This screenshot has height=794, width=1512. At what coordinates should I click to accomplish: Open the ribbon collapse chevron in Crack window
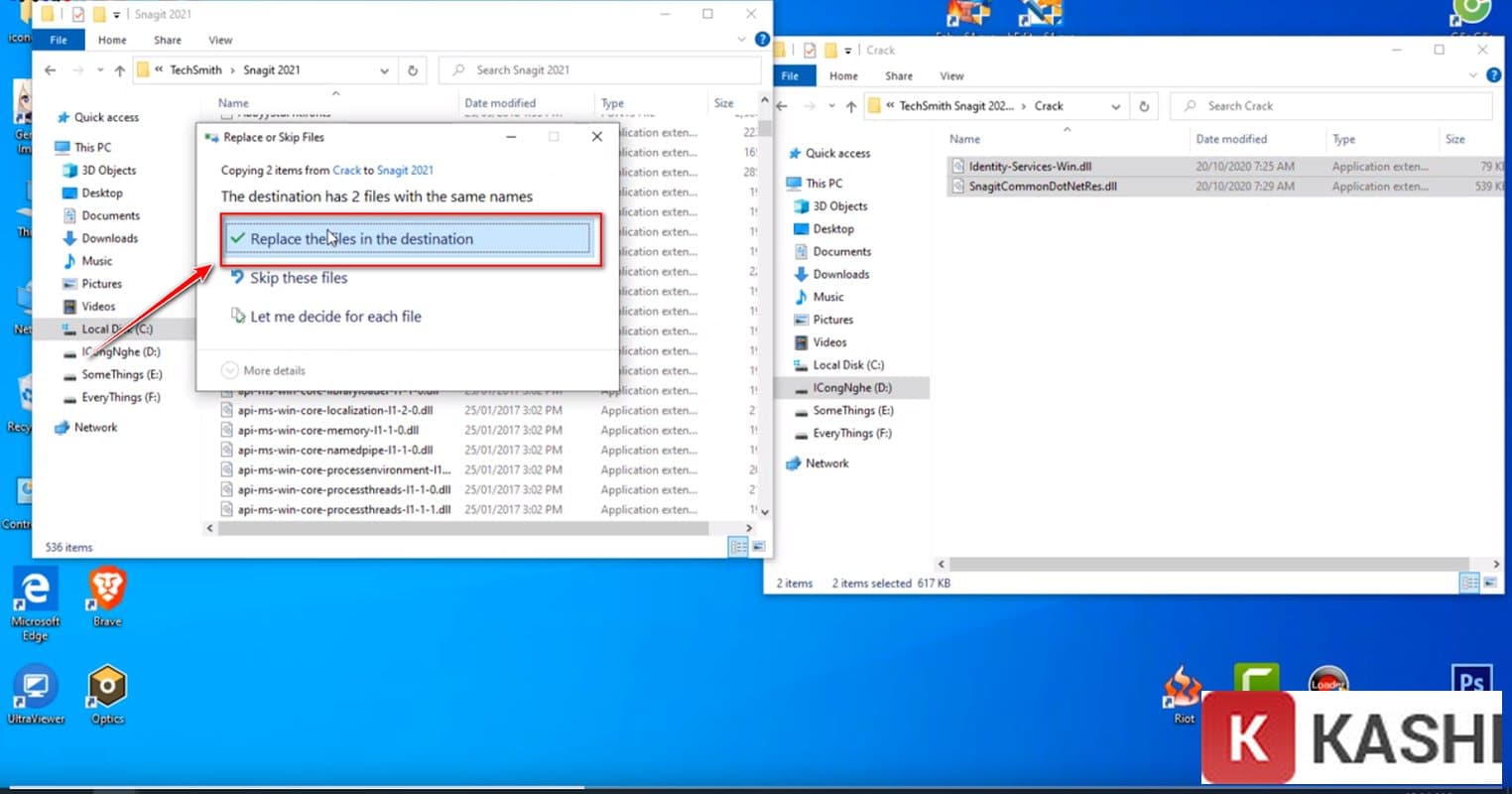click(x=1472, y=74)
